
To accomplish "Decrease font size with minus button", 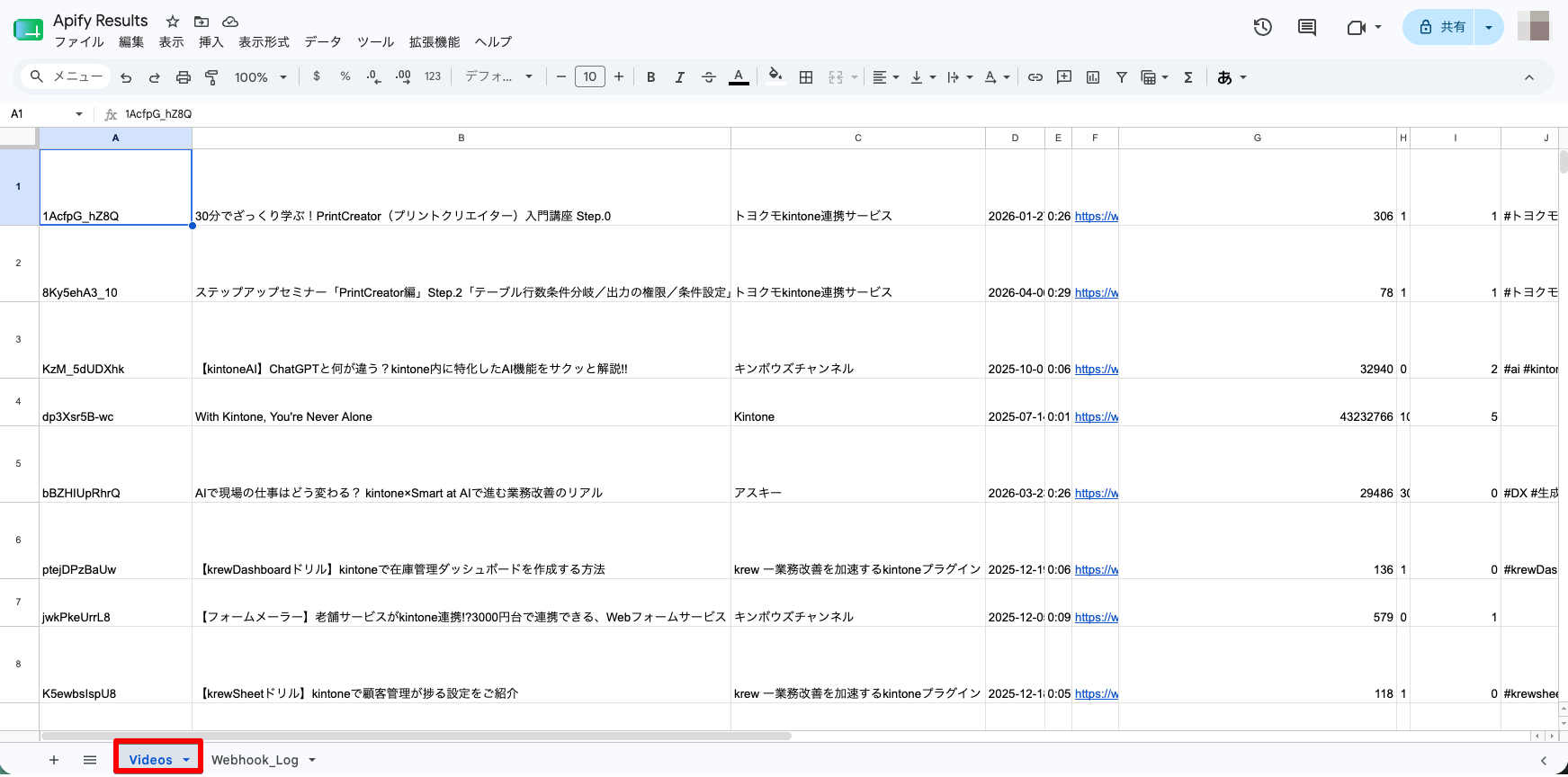I will (561, 77).
